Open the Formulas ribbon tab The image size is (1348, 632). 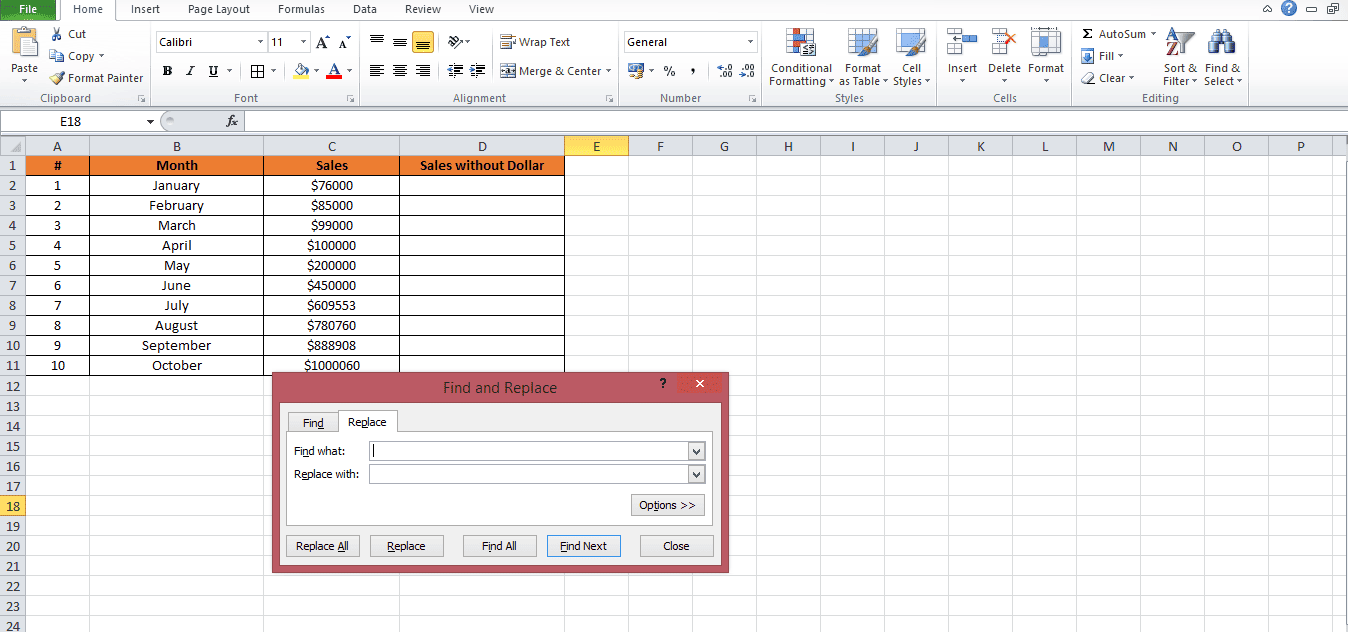tap(301, 9)
